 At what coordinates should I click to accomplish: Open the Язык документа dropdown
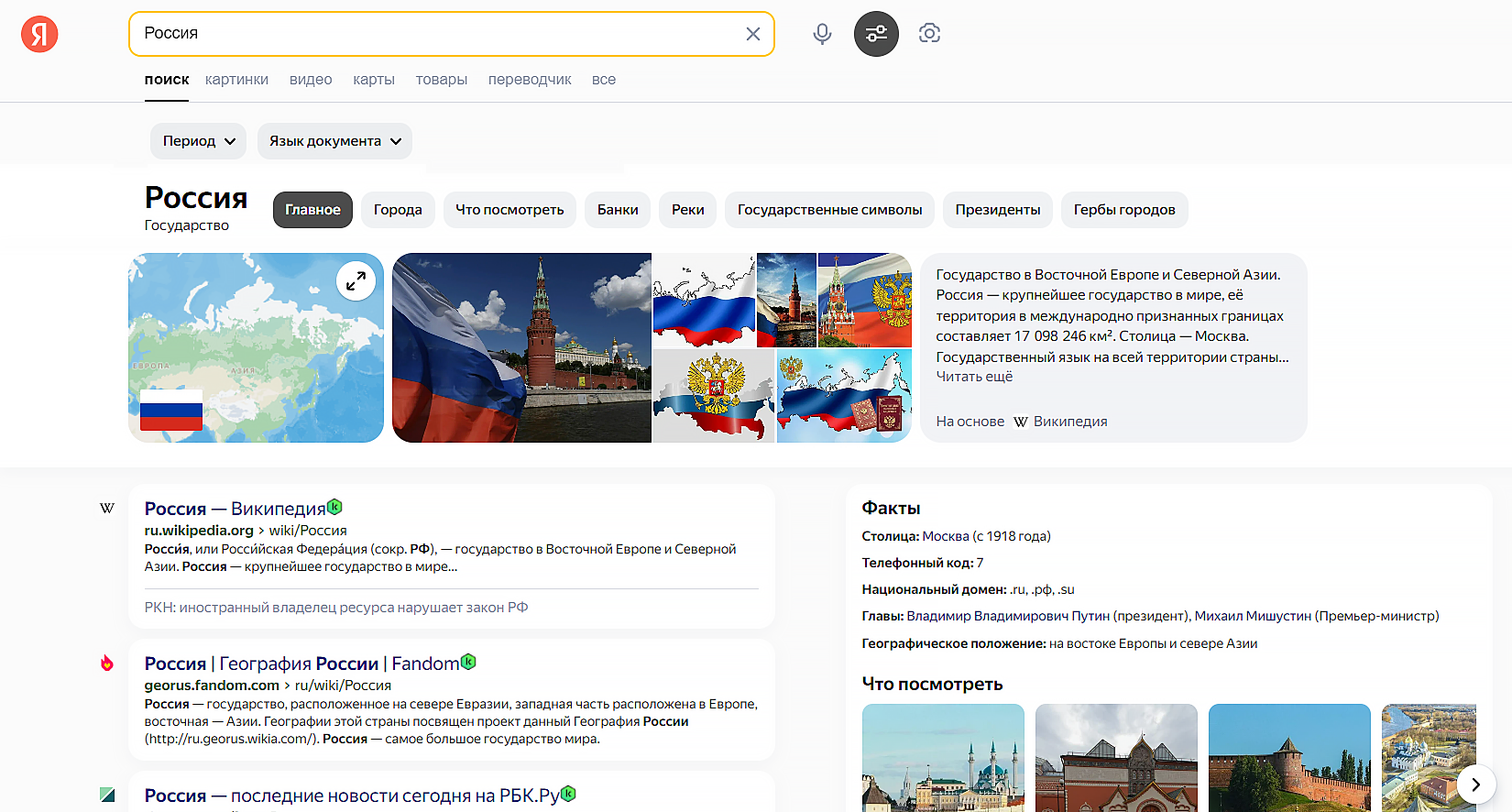click(x=334, y=141)
